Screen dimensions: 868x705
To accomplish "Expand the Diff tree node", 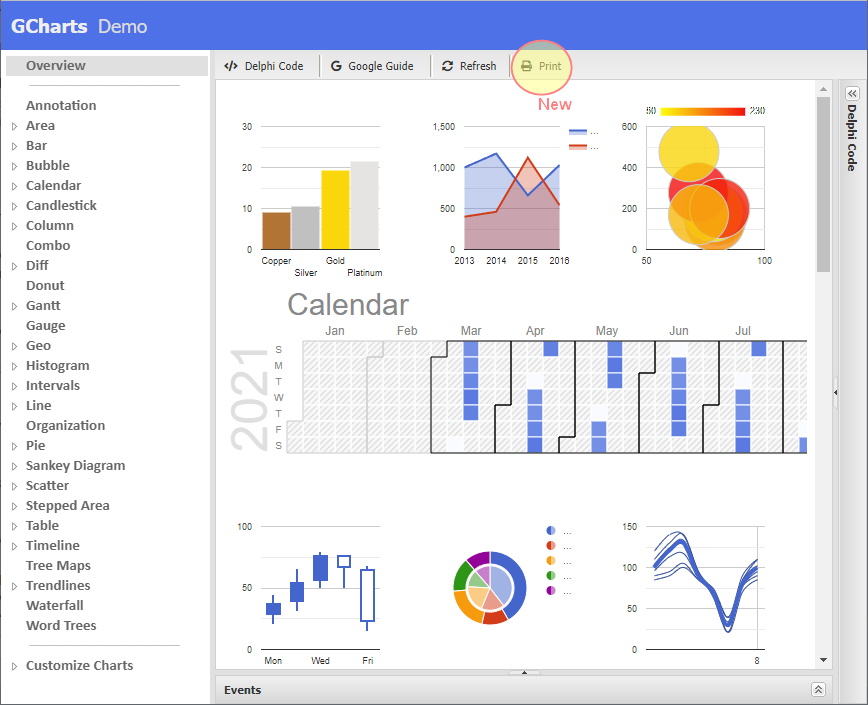I will tap(14, 266).
